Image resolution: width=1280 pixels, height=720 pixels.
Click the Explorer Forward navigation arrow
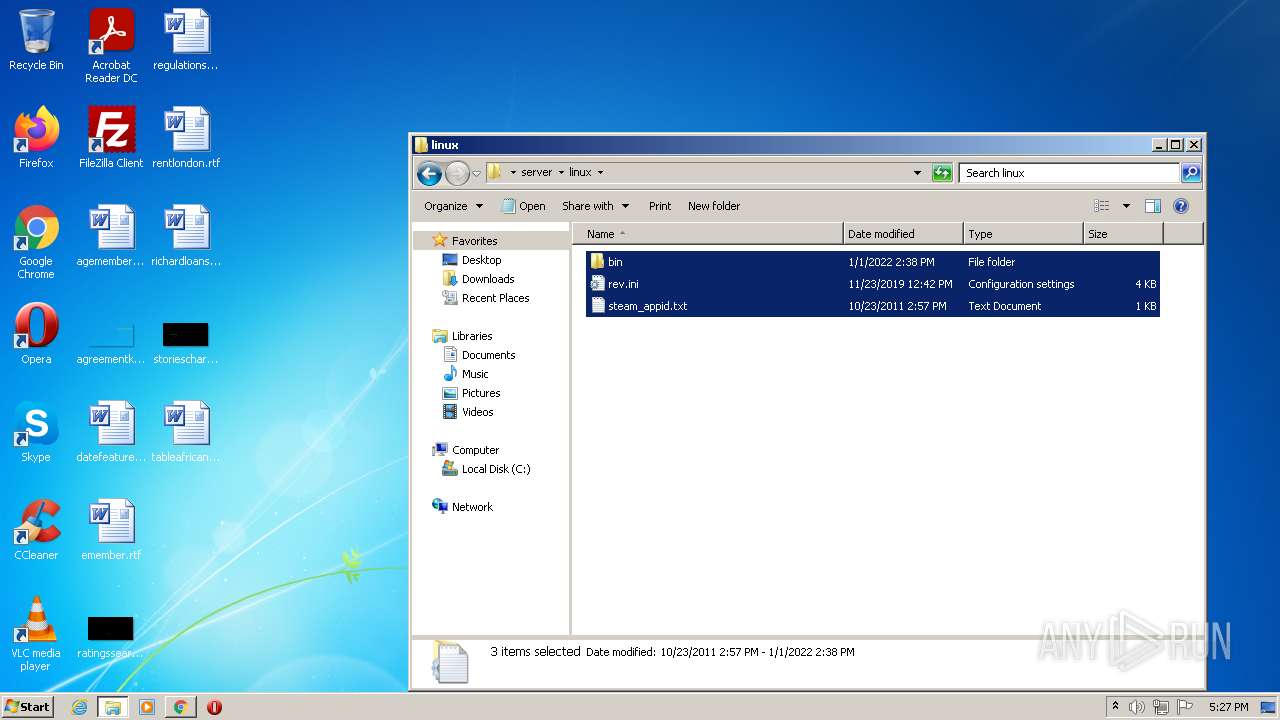457,173
